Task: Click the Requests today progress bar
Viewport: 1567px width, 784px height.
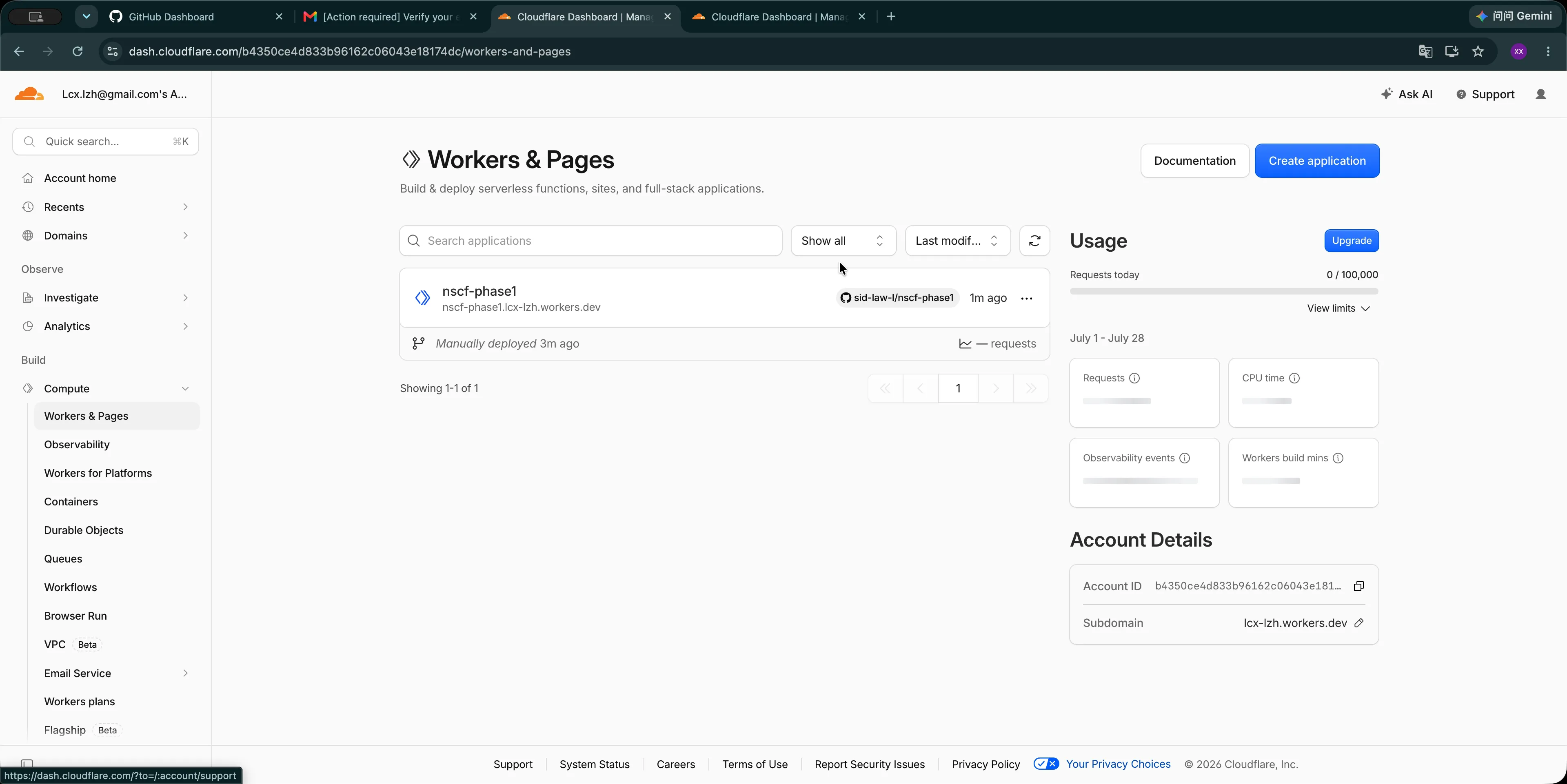Action: point(1223,291)
